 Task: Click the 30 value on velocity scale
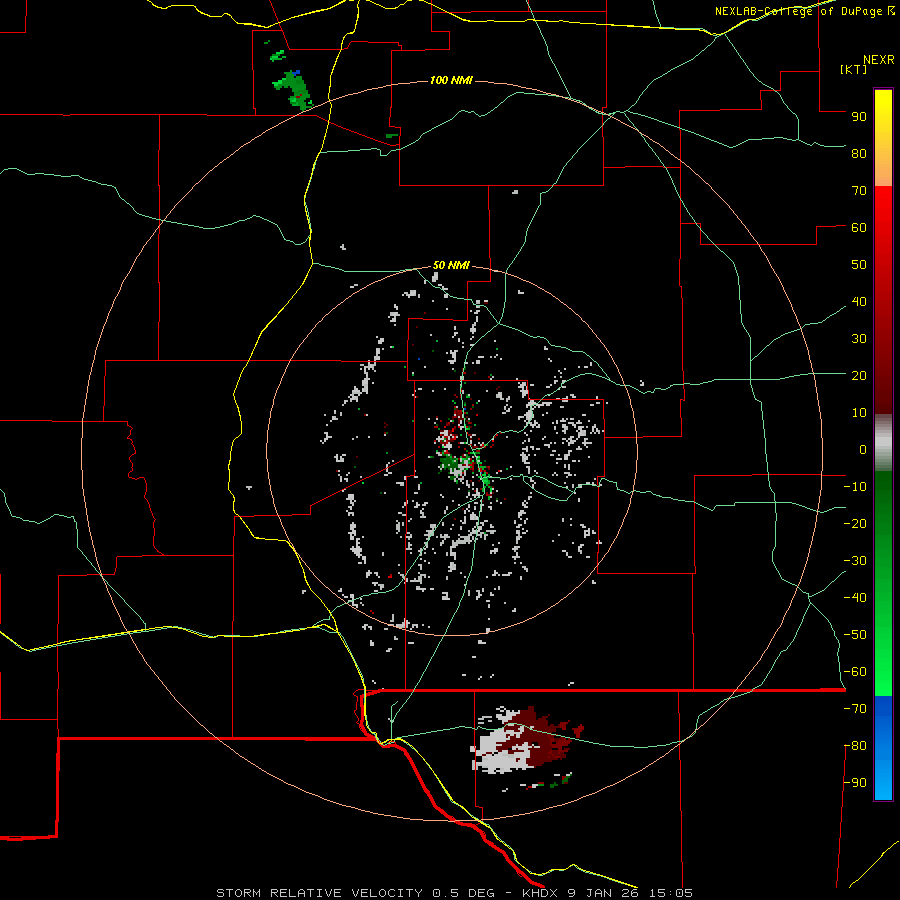point(859,339)
